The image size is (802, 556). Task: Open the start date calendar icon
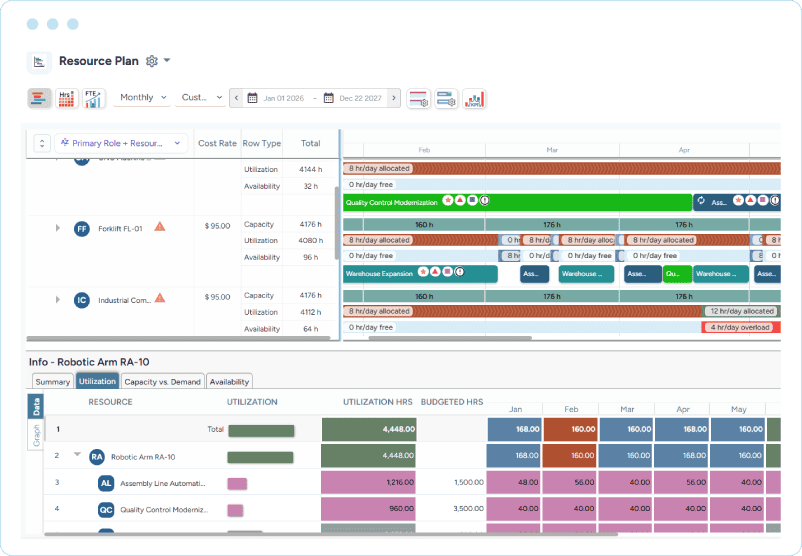(252, 98)
